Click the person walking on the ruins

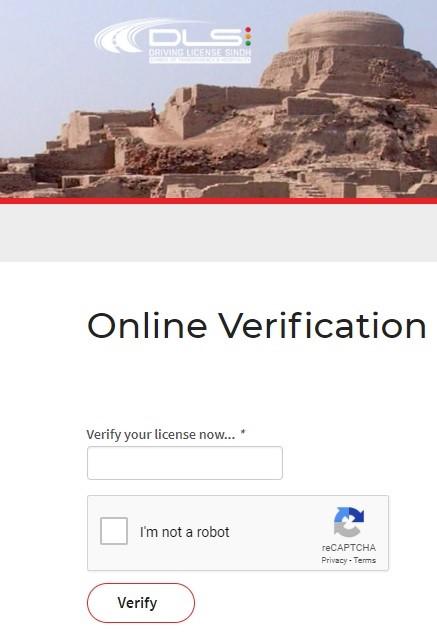pos(154,114)
